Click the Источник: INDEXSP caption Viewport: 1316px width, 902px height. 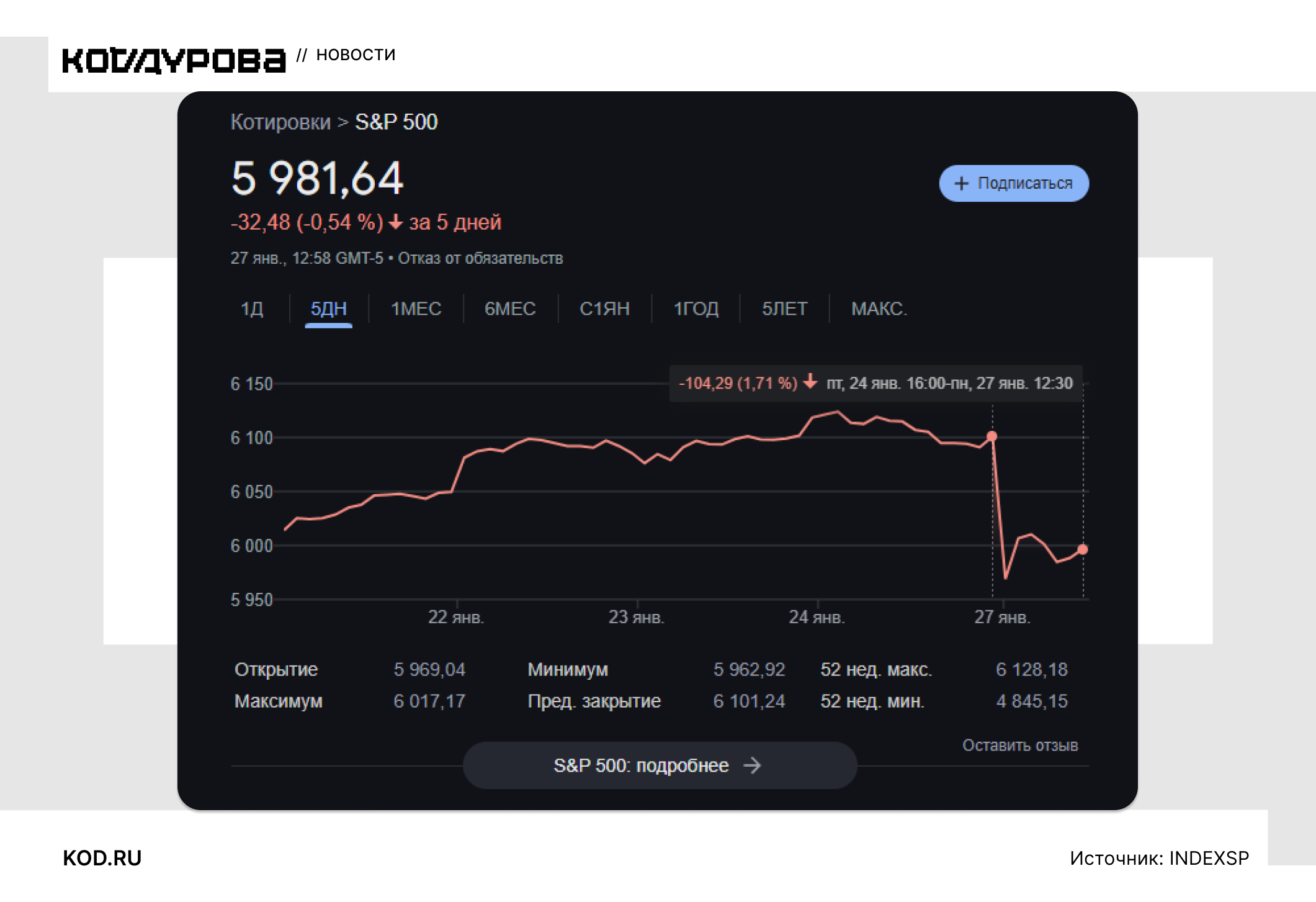(x=1159, y=858)
